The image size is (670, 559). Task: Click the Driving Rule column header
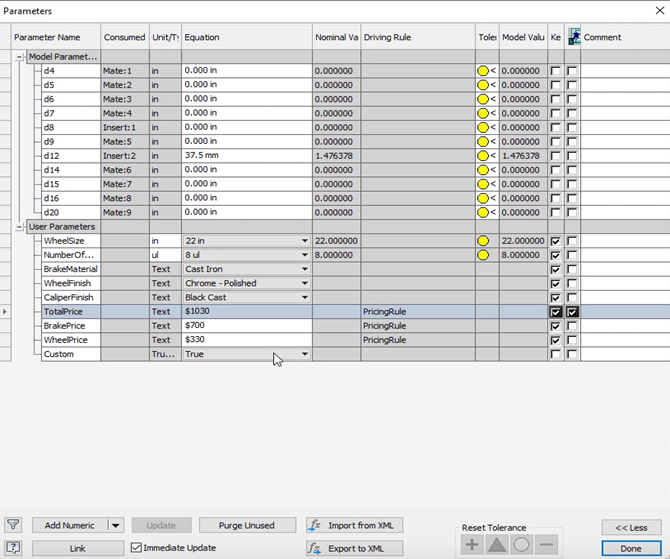pyautogui.click(x=418, y=37)
